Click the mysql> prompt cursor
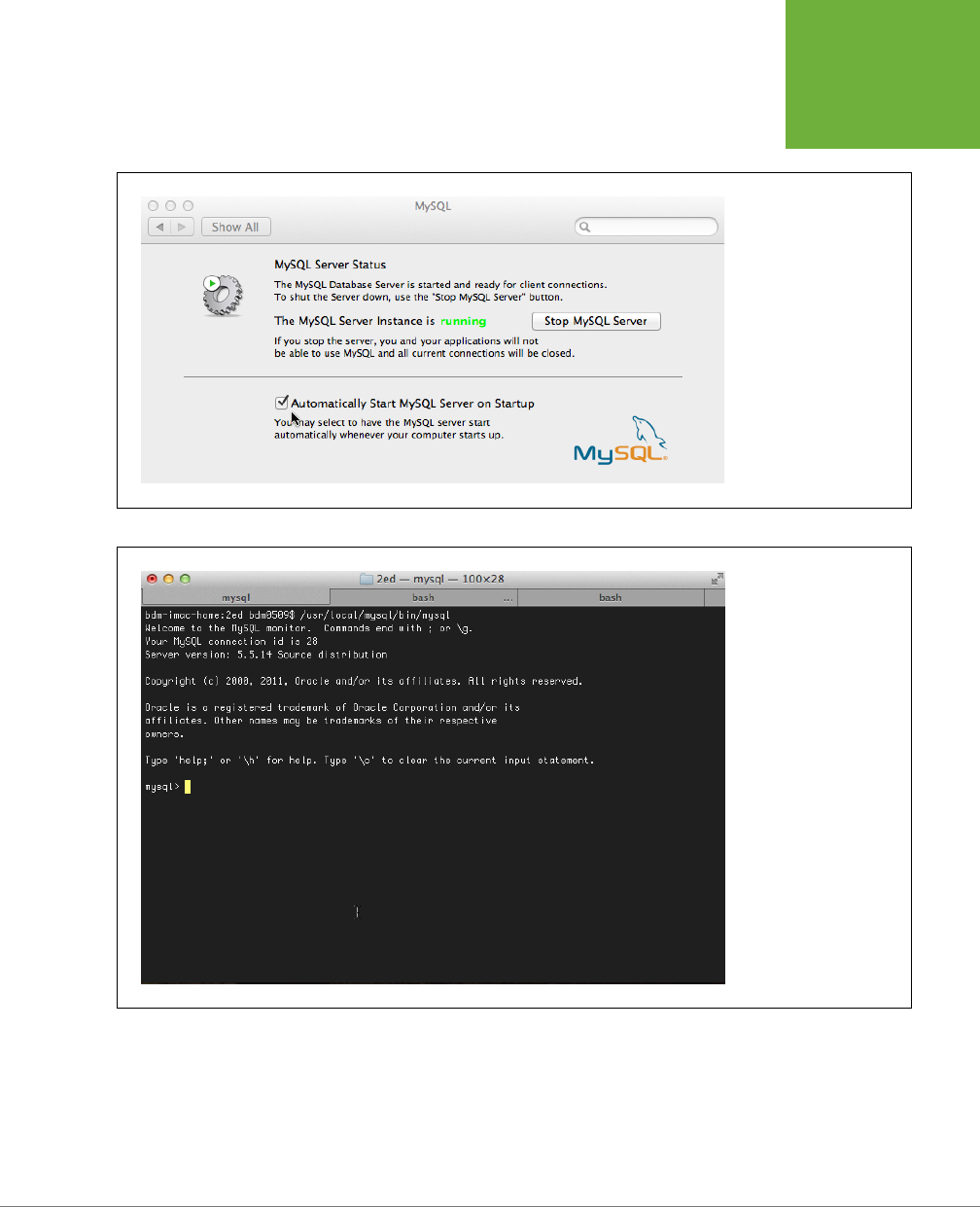This screenshot has width=980, height=1207. tap(188, 787)
